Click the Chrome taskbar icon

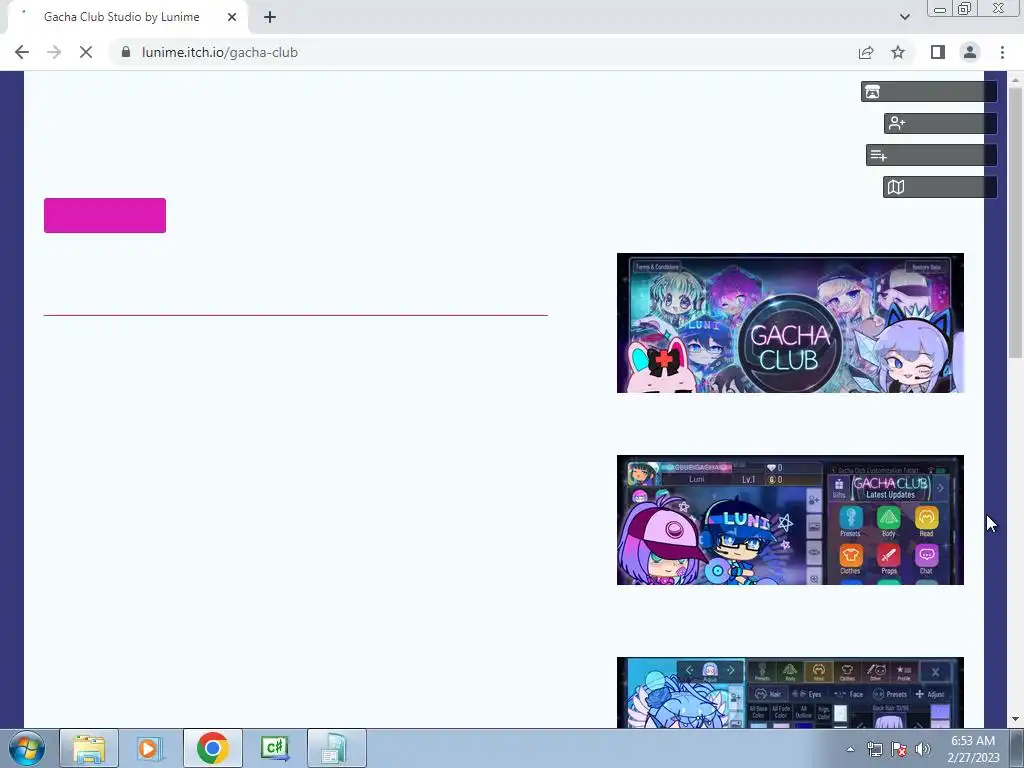[212, 748]
